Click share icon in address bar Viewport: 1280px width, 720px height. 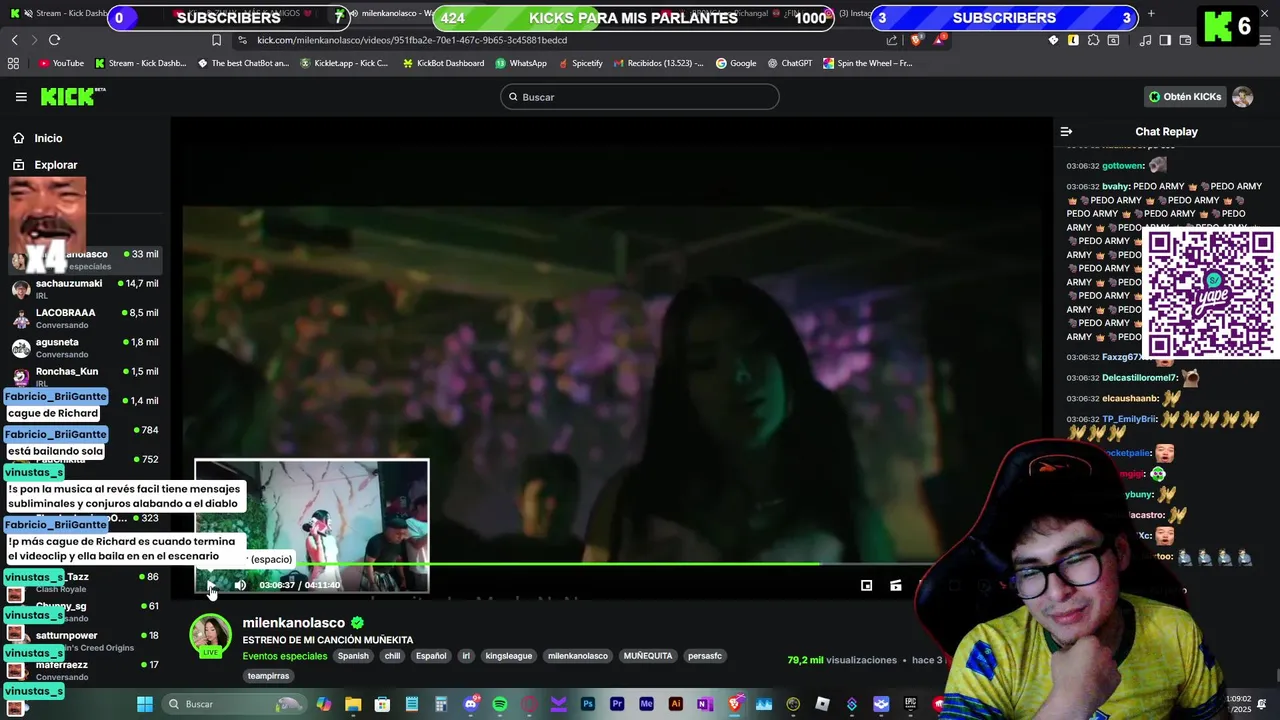point(892,40)
